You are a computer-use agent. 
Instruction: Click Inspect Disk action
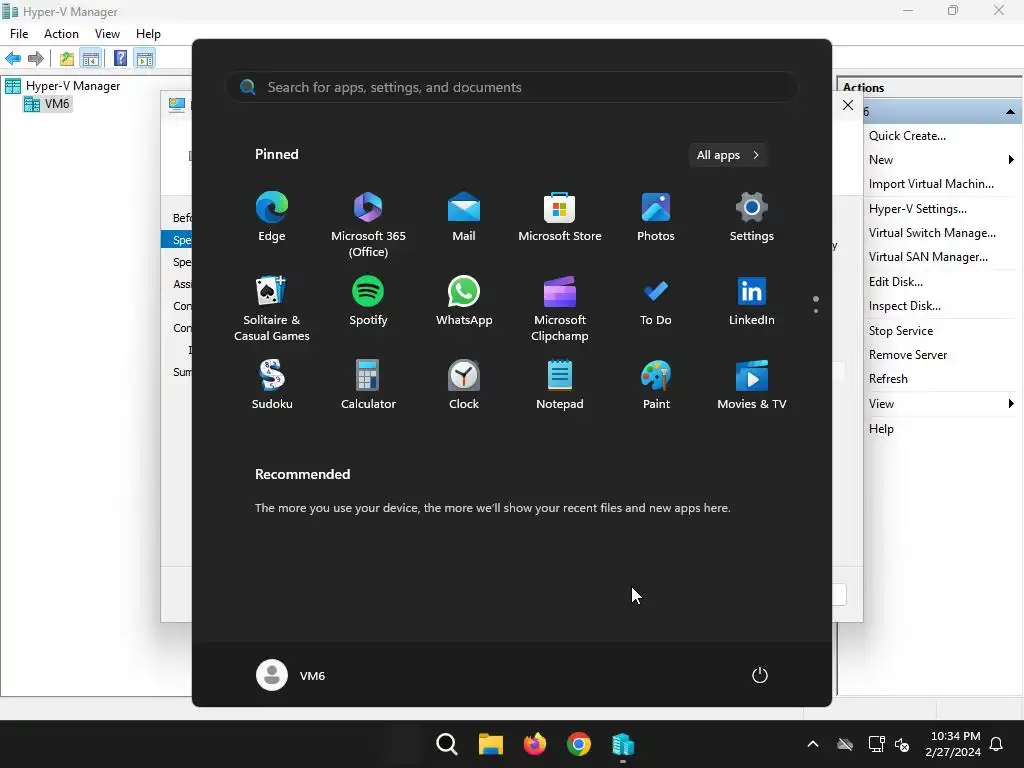pos(904,306)
